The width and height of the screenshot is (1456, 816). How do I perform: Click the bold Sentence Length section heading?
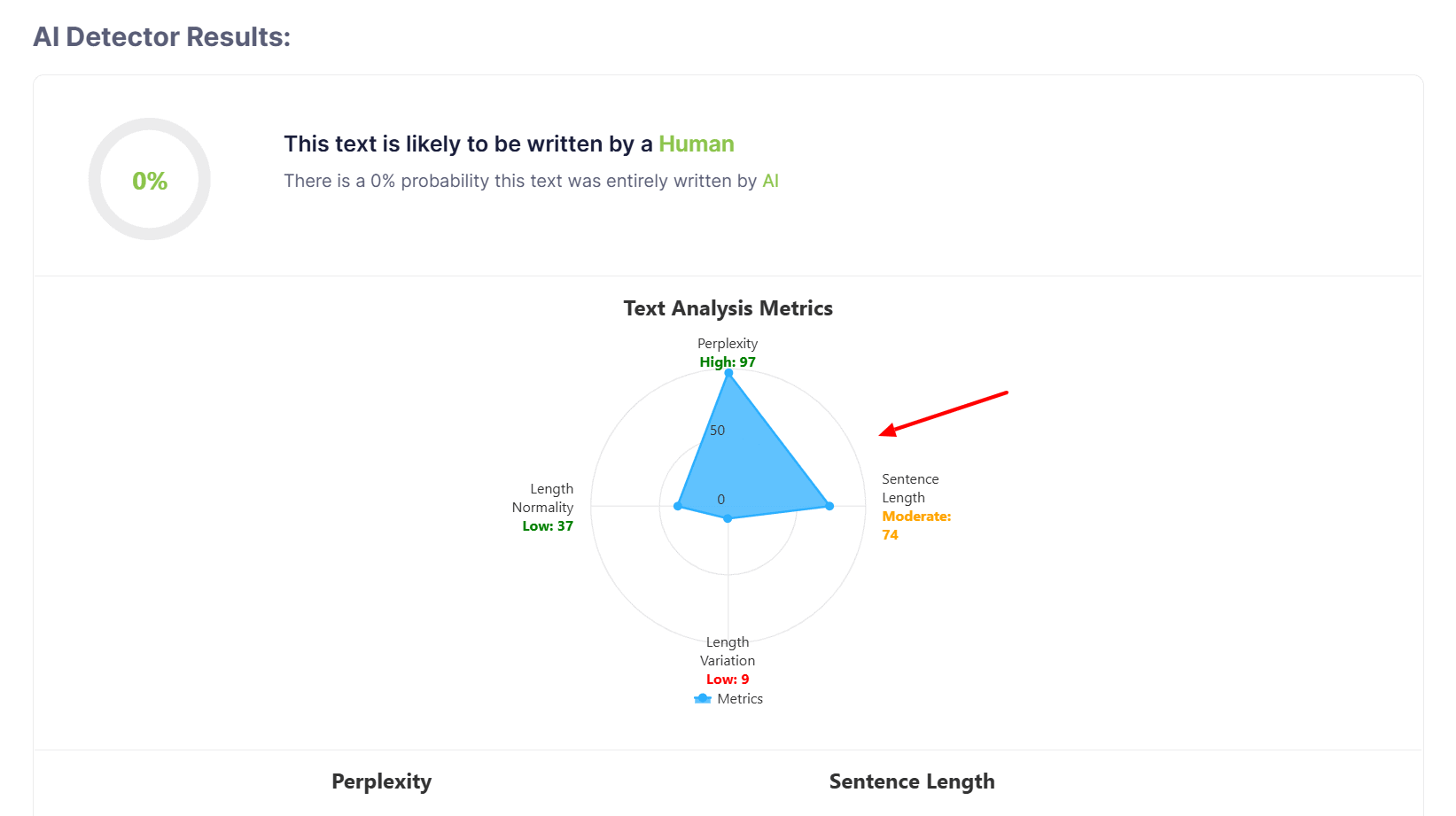pyautogui.click(x=912, y=781)
